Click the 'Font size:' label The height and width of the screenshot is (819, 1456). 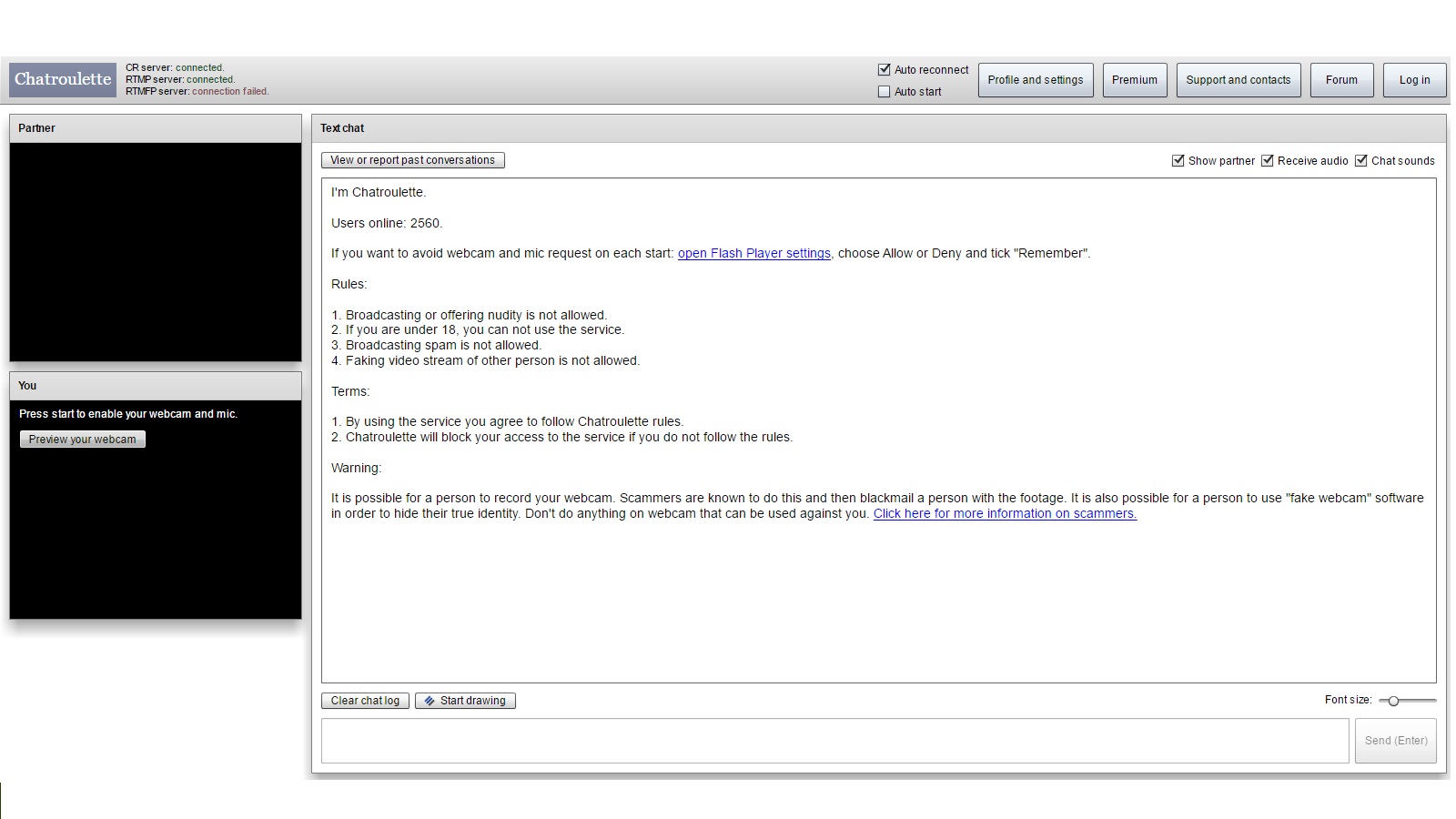pos(1349,700)
